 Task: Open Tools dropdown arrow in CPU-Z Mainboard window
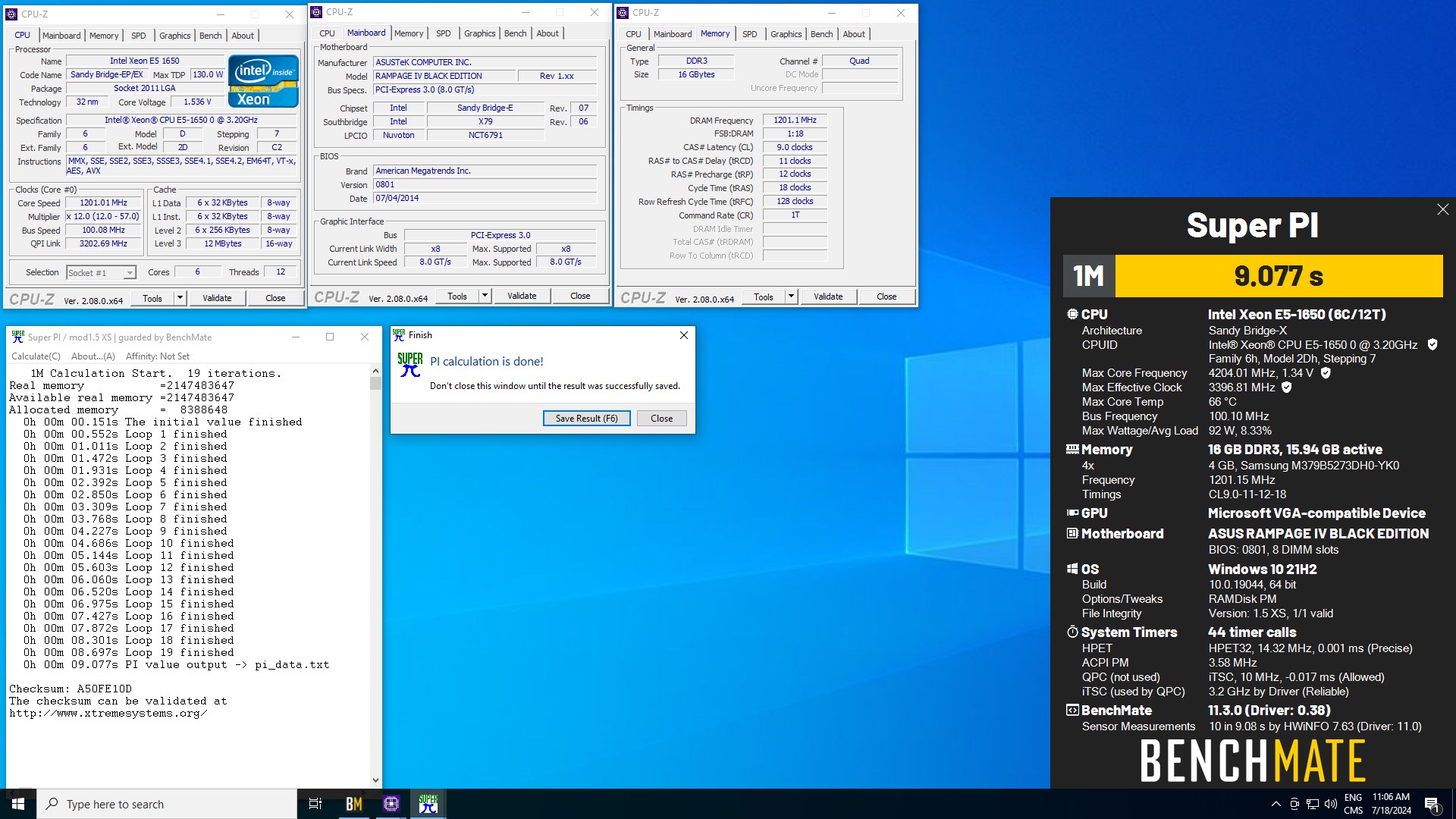[485, 296]
